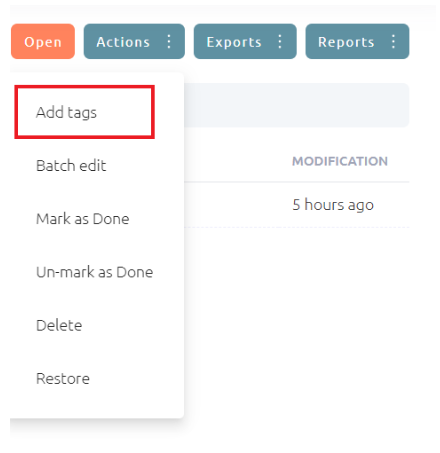Viewport: 440px width, 453px height.
Task: Click the Actions label text
Action: point(123,42)
